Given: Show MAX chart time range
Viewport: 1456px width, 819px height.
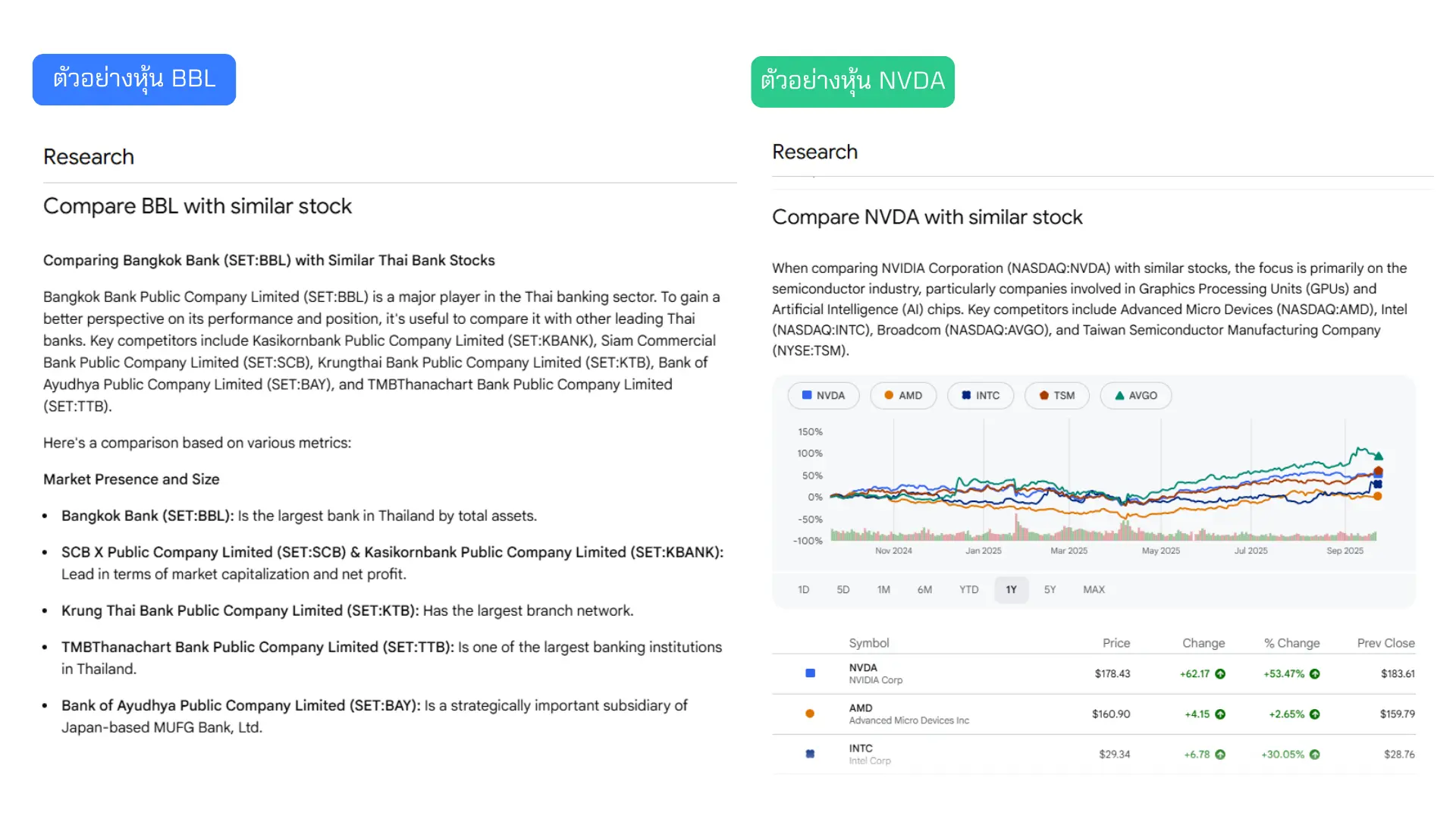Looking at the screenshot, I should pyautogui.click(x=1094, y=589).
